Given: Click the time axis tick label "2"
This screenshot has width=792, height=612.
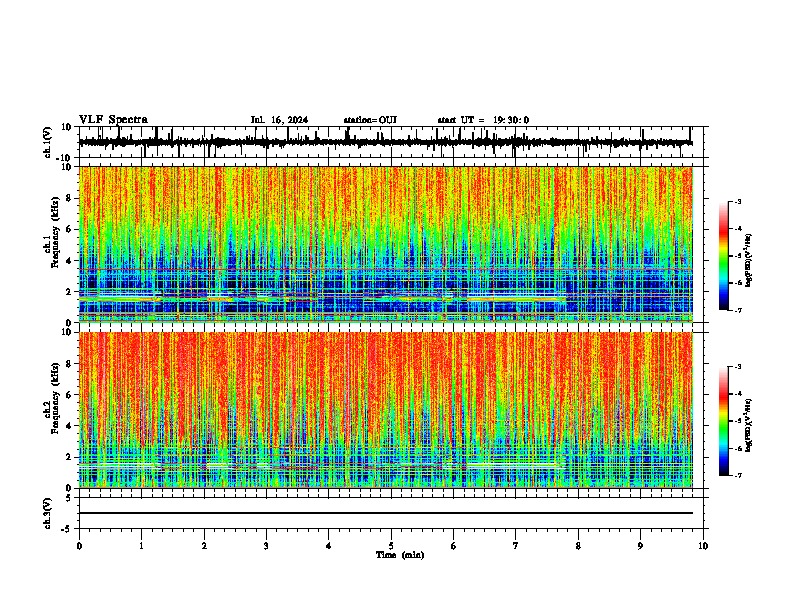Looking at the screenshot, I should click(204, 546).
